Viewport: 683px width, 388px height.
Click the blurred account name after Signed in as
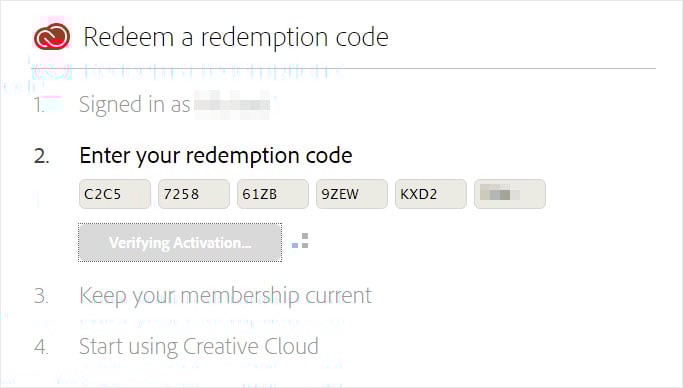232,105
